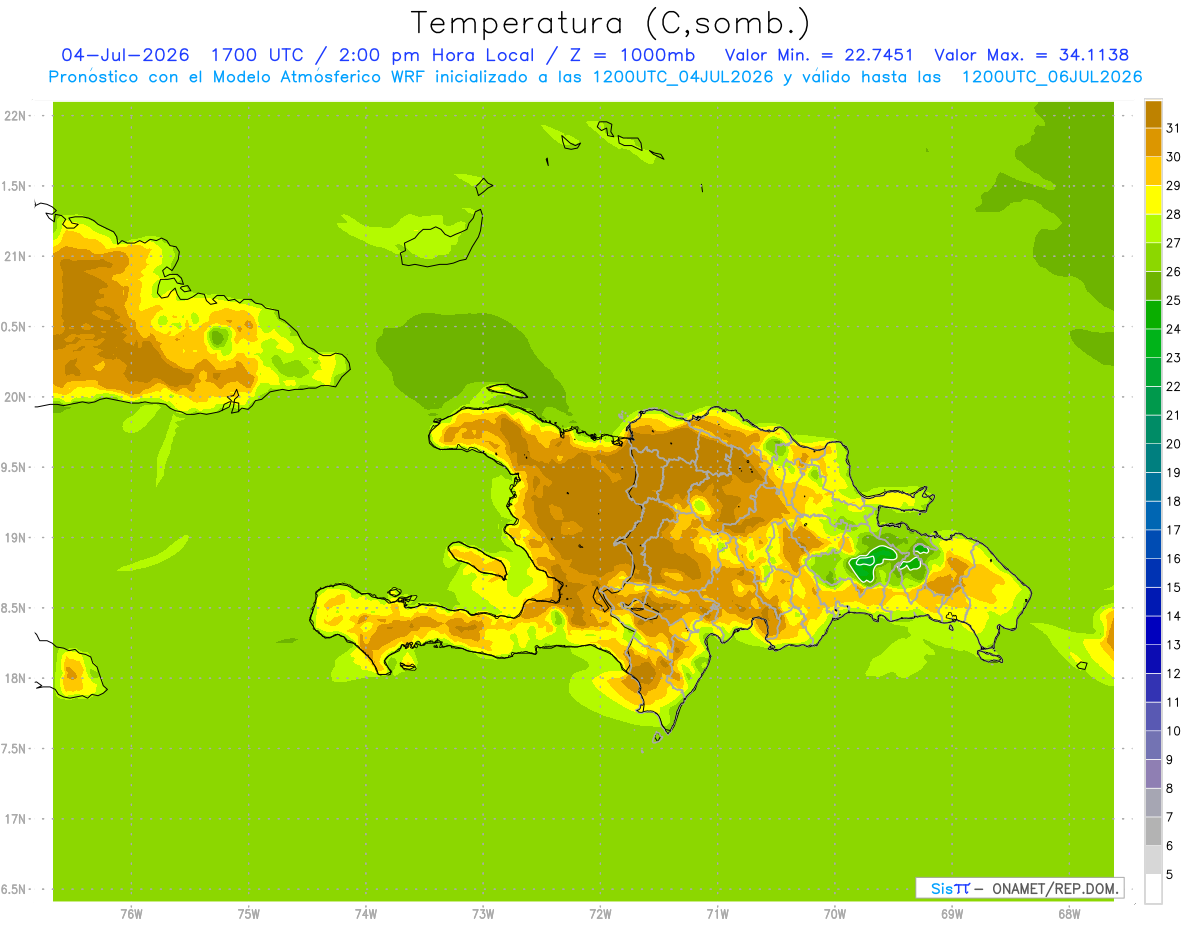Click the color scale value '5'

point(1170,875)
